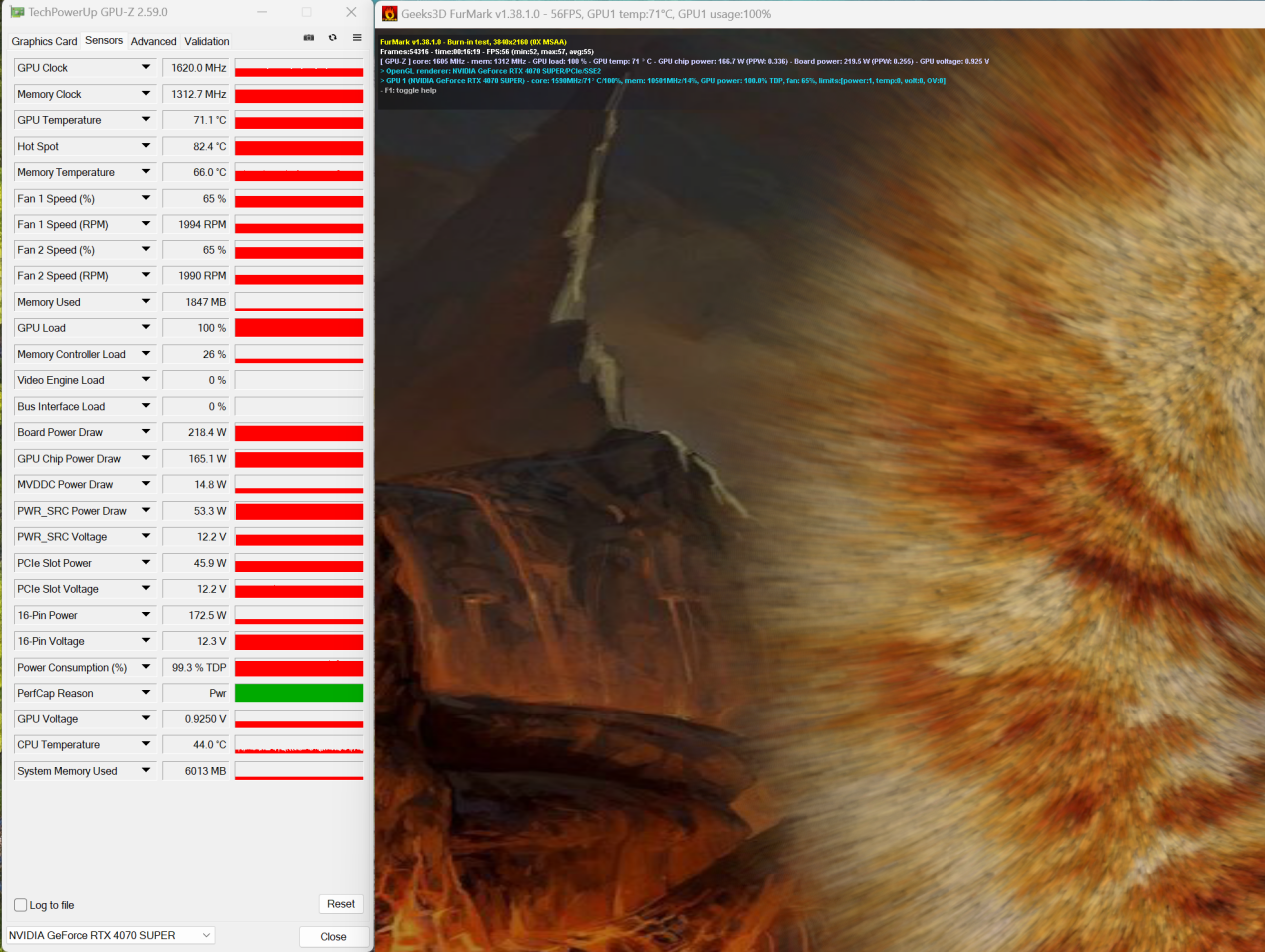Image resolution: width=1265 pixels, height=952 pixels.
Task: Open Fan 1 Speed (%) dropdown arrow
Action: pos(146,199)
